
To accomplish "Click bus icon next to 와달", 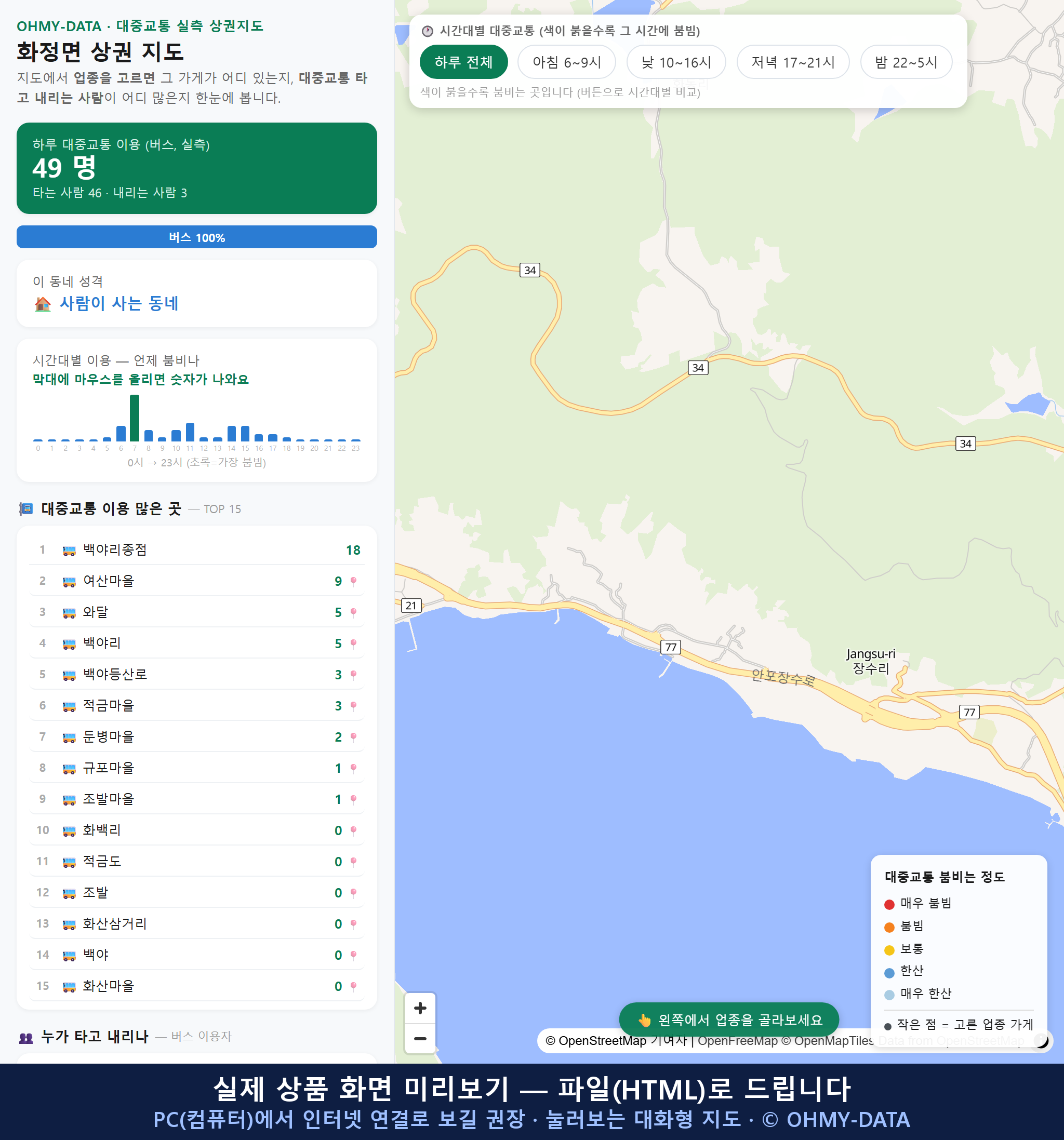I will tap(69, 612).
